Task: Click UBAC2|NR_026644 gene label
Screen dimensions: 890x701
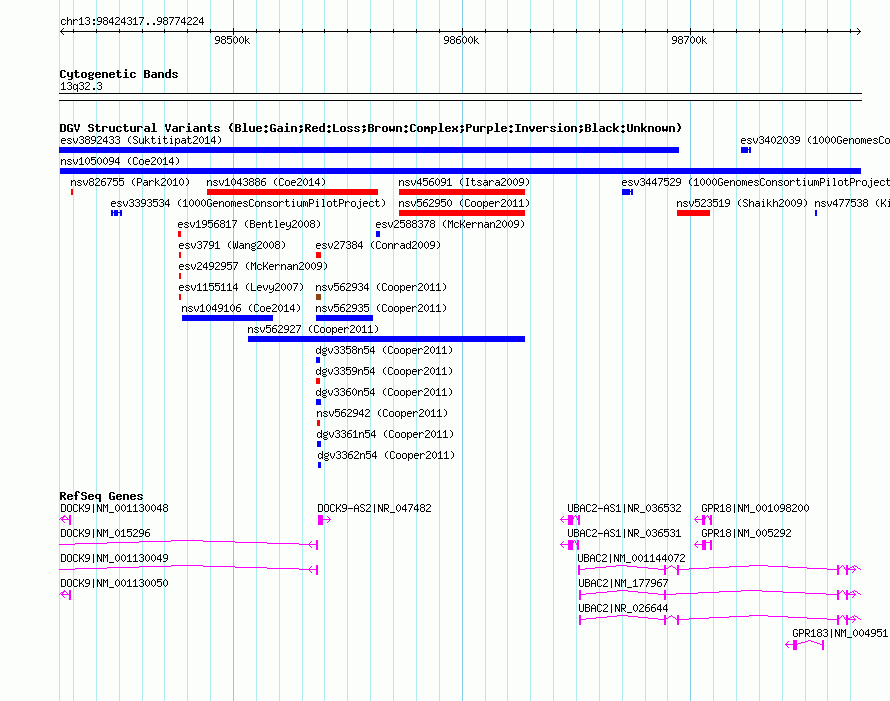Action: click(x=623, y=608)
